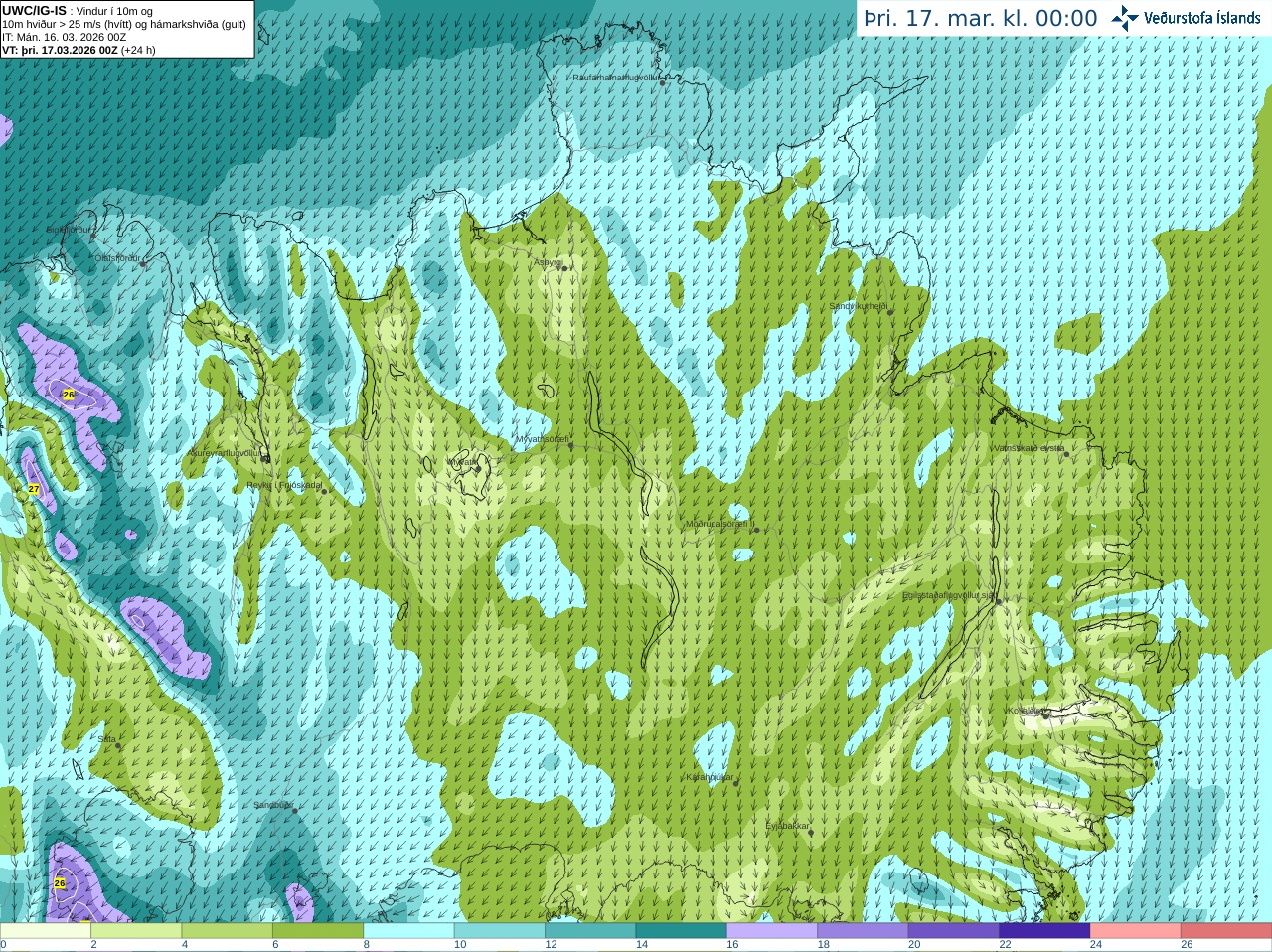
Task: Click the 'Þri. 17. mar. kl. 00:00' timestamp
Action: click(981, 18)
